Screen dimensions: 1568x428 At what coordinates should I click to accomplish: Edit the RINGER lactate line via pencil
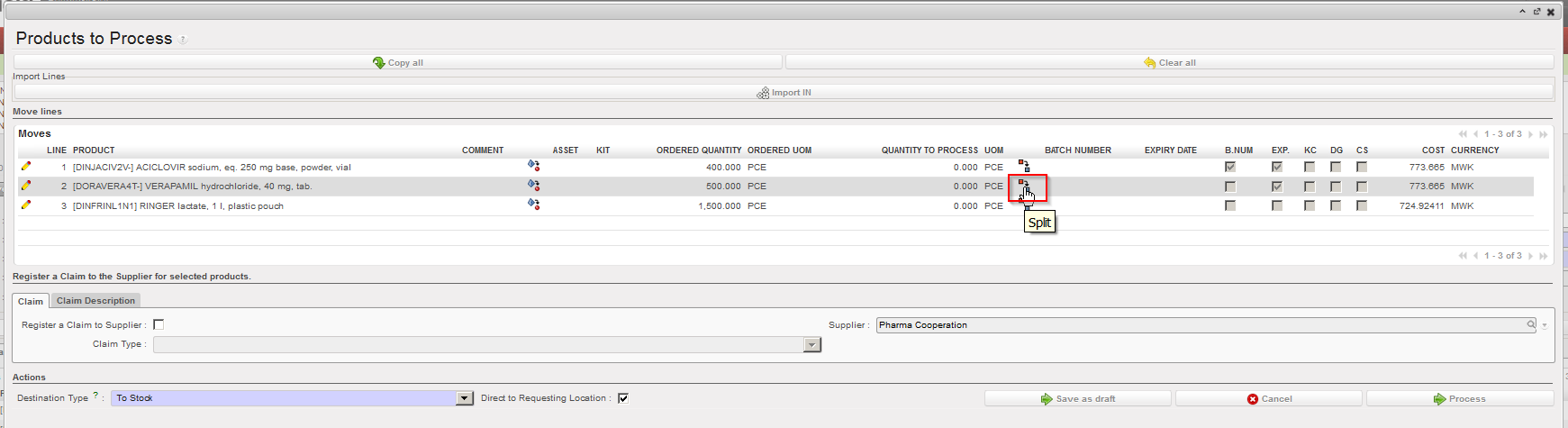(x=26, y=205)
